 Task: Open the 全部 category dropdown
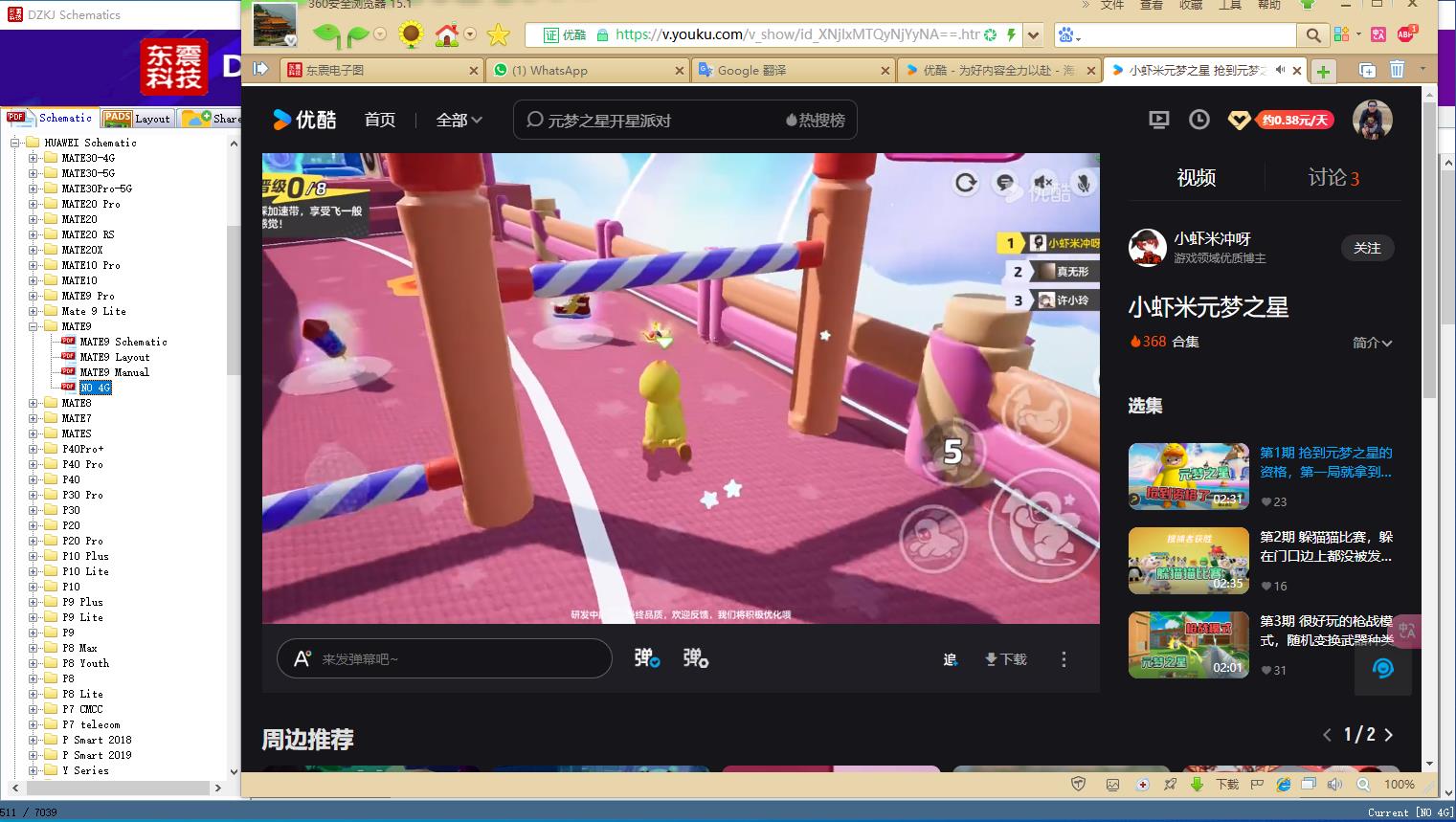[x=459, y=120]
